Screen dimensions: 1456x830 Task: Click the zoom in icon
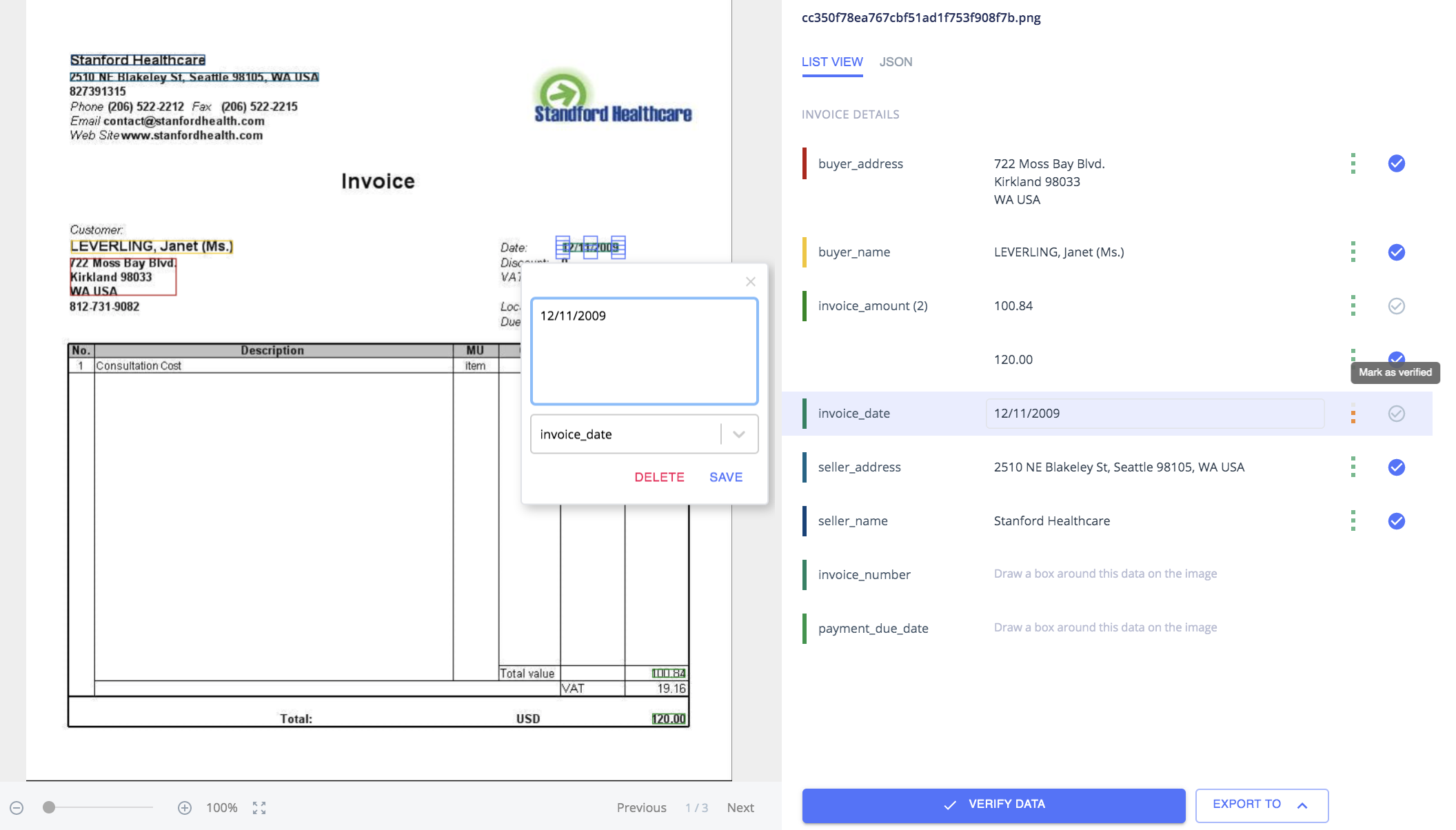coord(184,807)
